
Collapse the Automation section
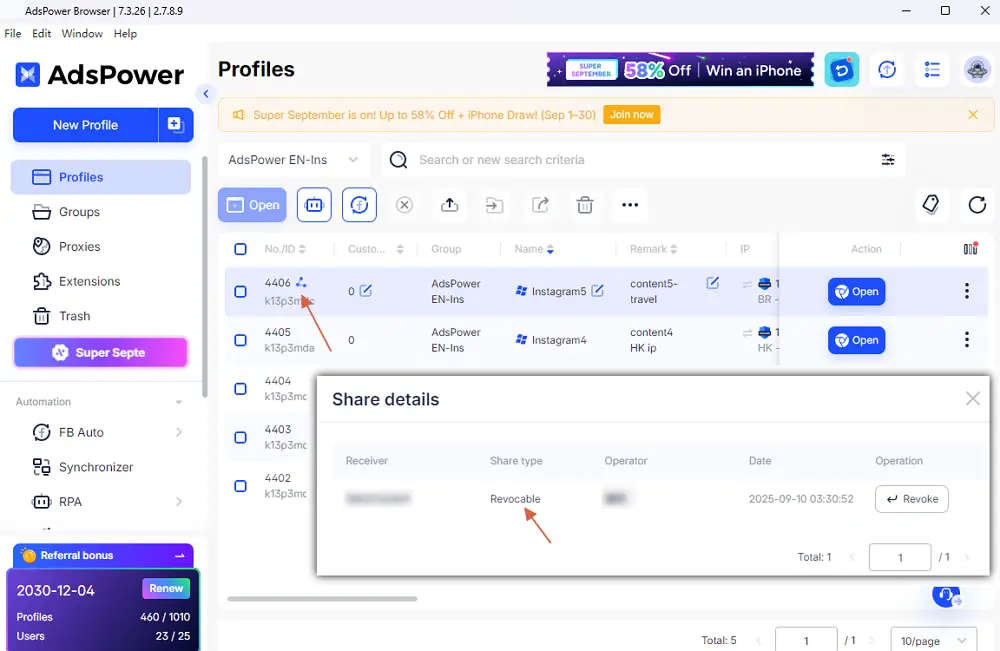point(179,402)
